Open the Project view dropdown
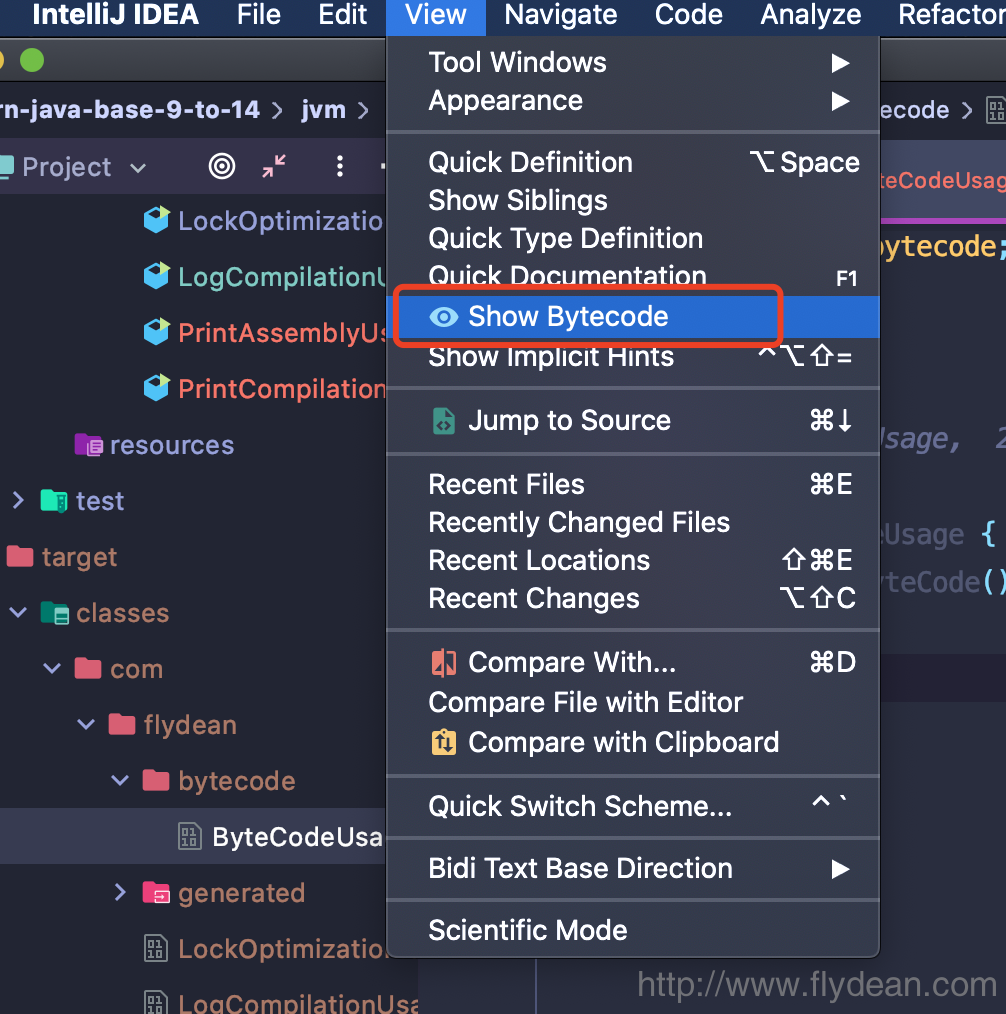Image resolution: width=1006 pixels, height=1014 pixels. coord(138,167)
